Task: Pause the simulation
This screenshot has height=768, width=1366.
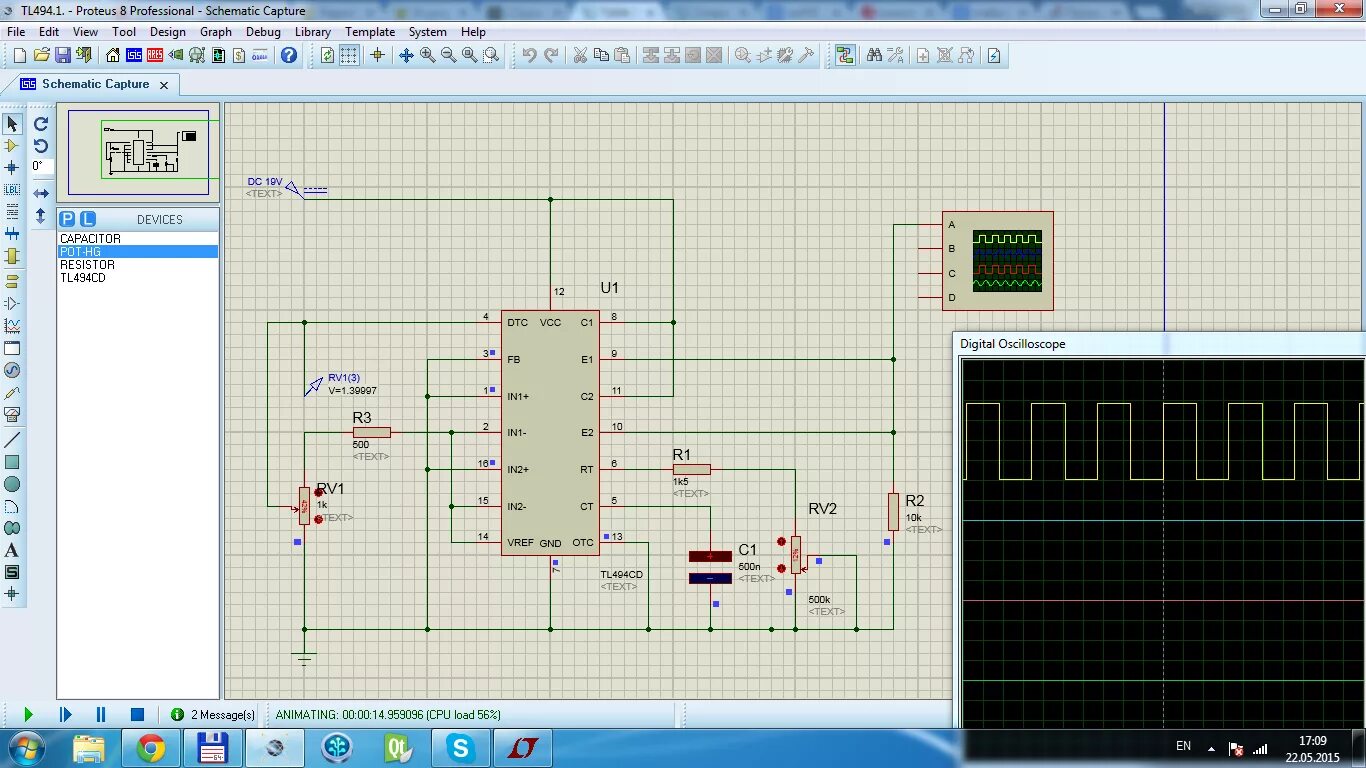Action: (101, 714)
